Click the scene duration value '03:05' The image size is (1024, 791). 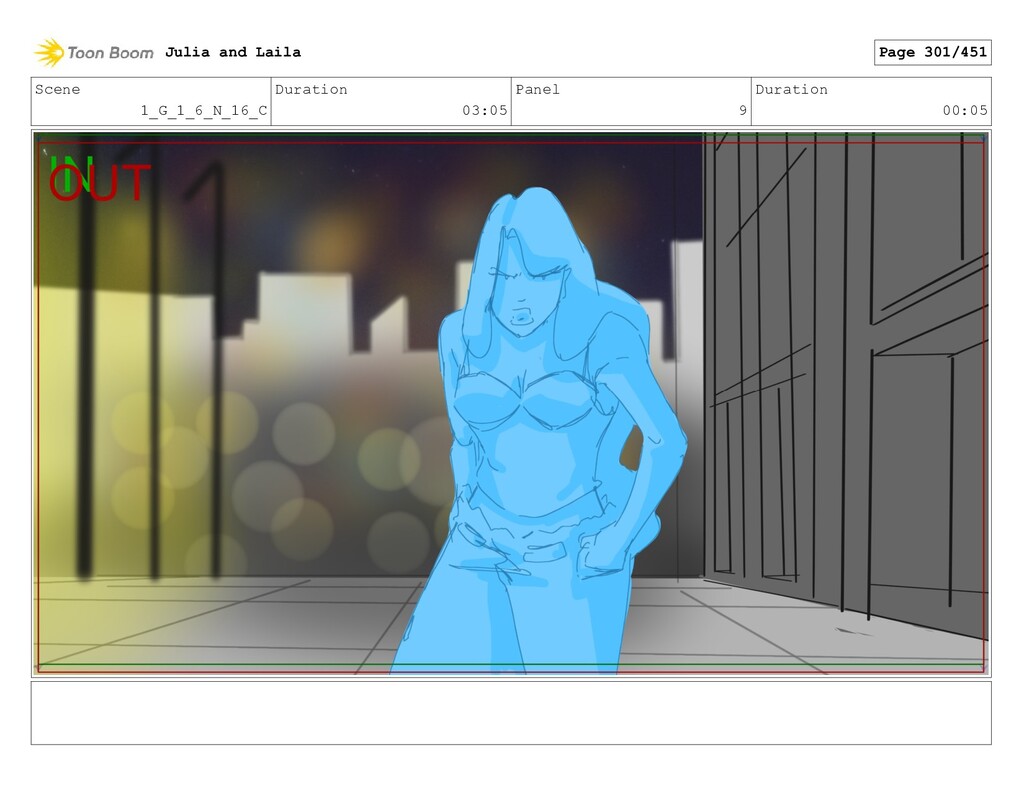point(485,110)
